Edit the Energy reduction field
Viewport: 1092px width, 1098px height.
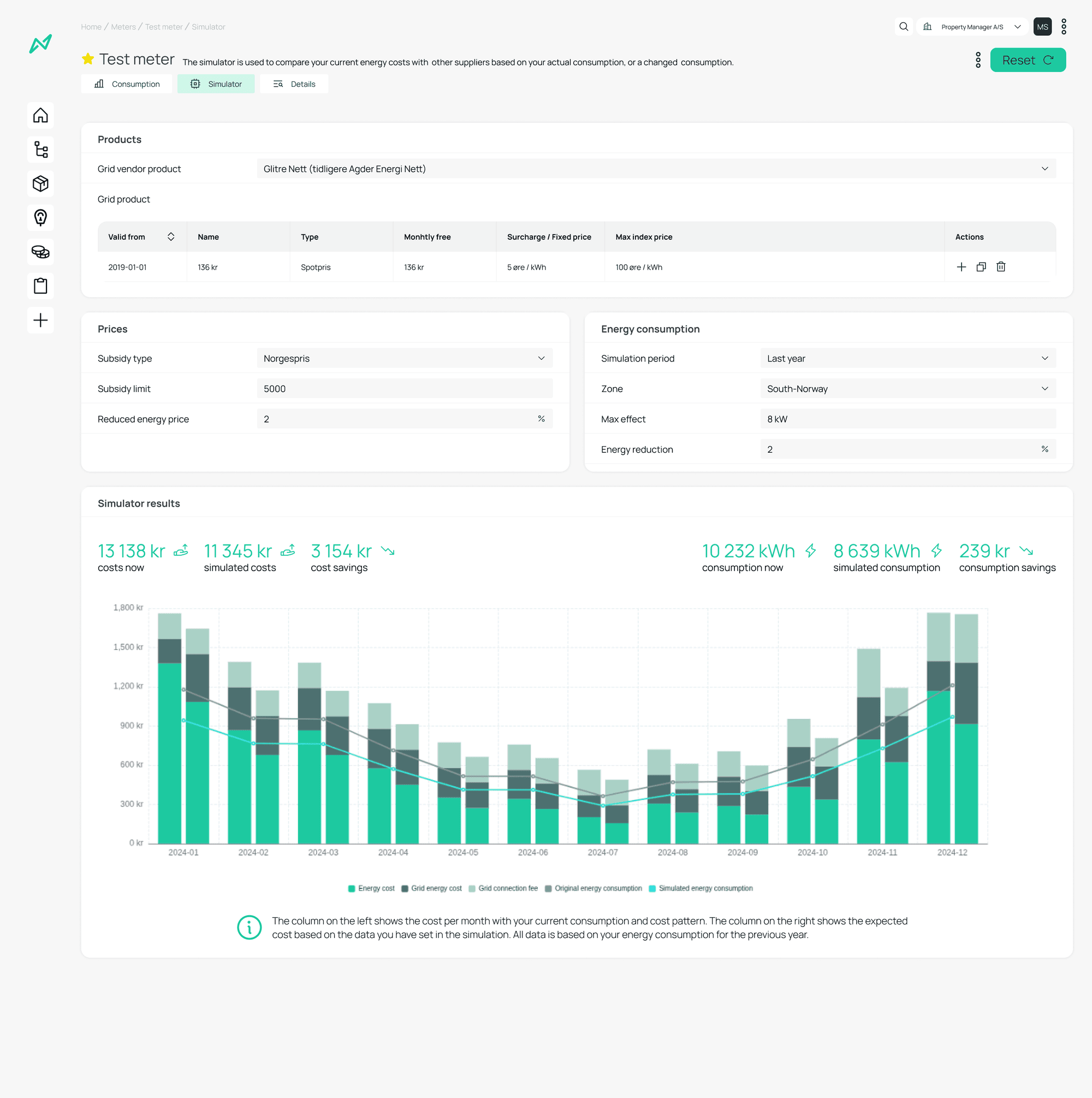point(907,449)
